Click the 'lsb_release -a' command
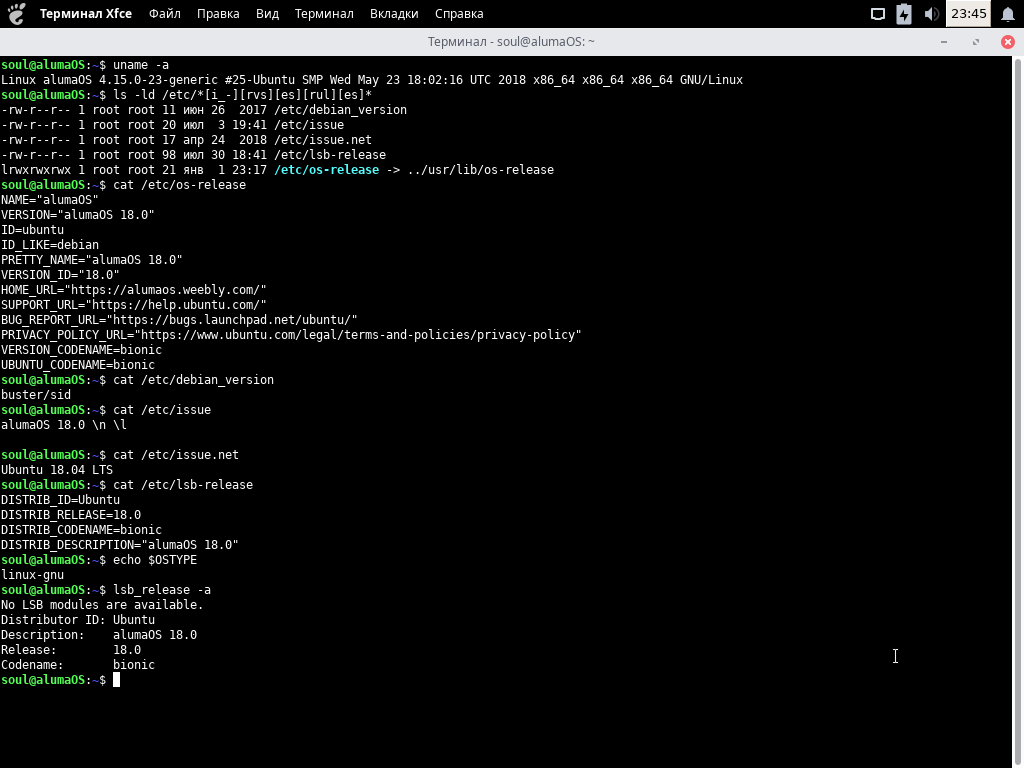 tap(162, 590)
